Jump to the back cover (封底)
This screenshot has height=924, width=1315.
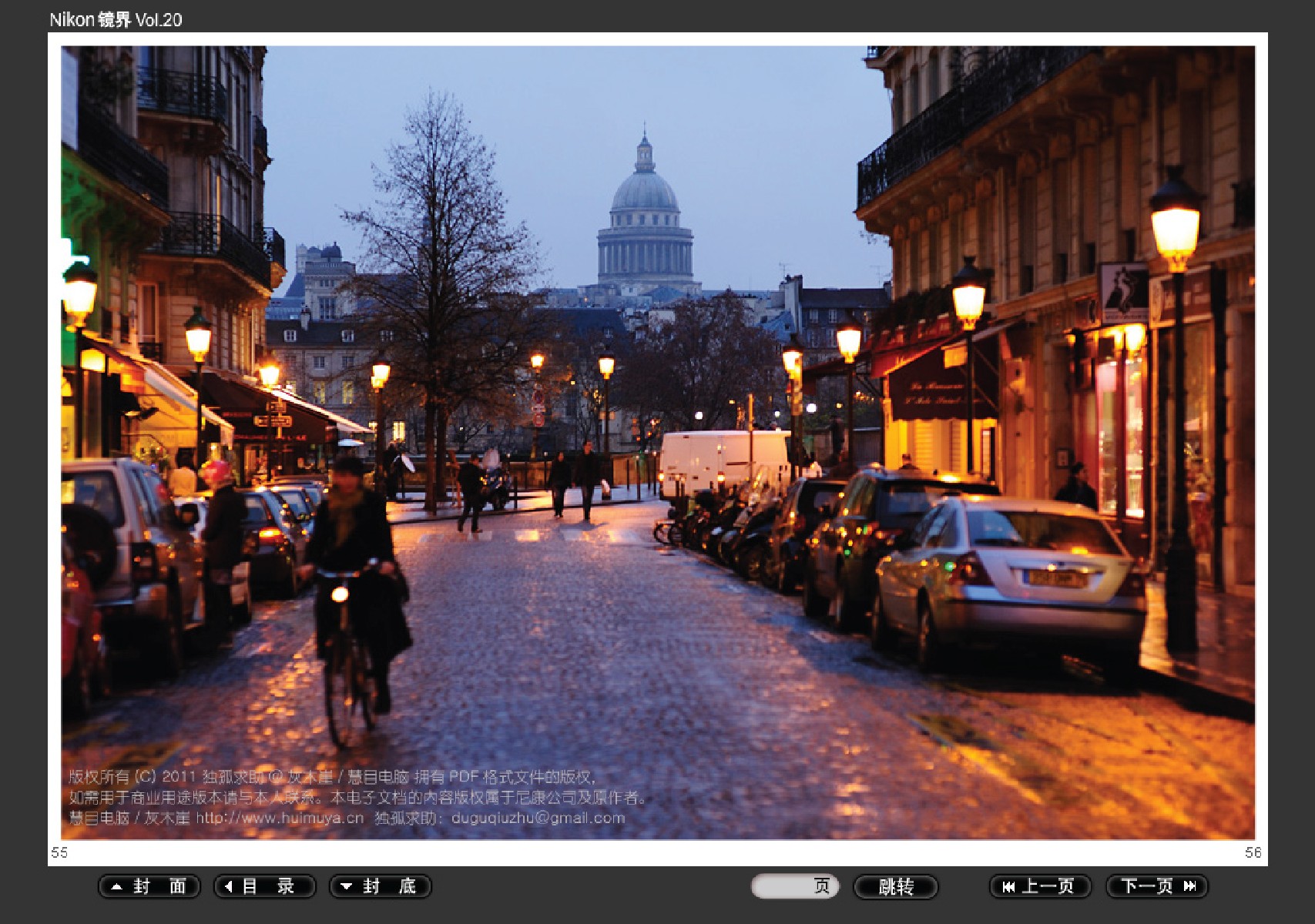click(x=381, y=886)
